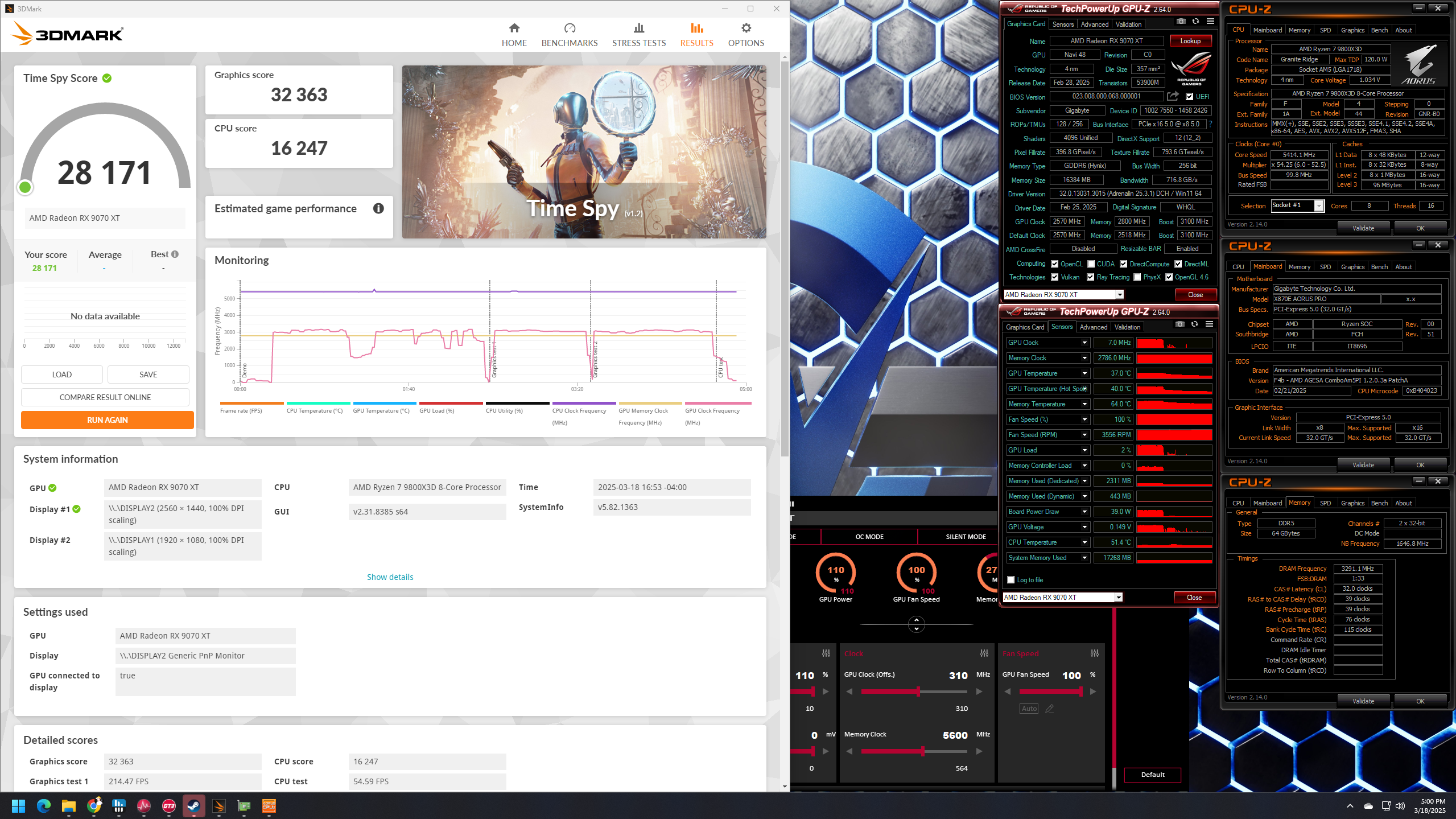
Task: Toggle the Vulkan checkbox in GPU-Z
Action: [1054, 277]
